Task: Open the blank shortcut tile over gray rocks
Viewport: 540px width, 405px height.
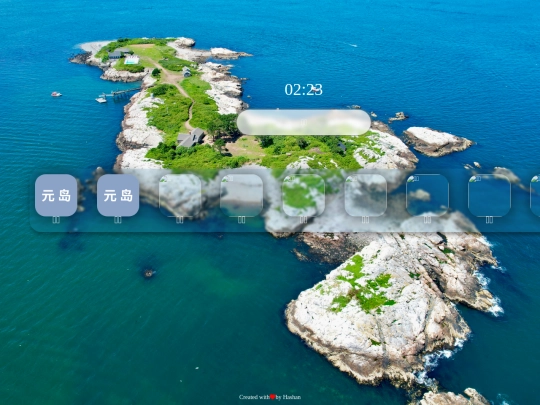Action: point(365,195)
